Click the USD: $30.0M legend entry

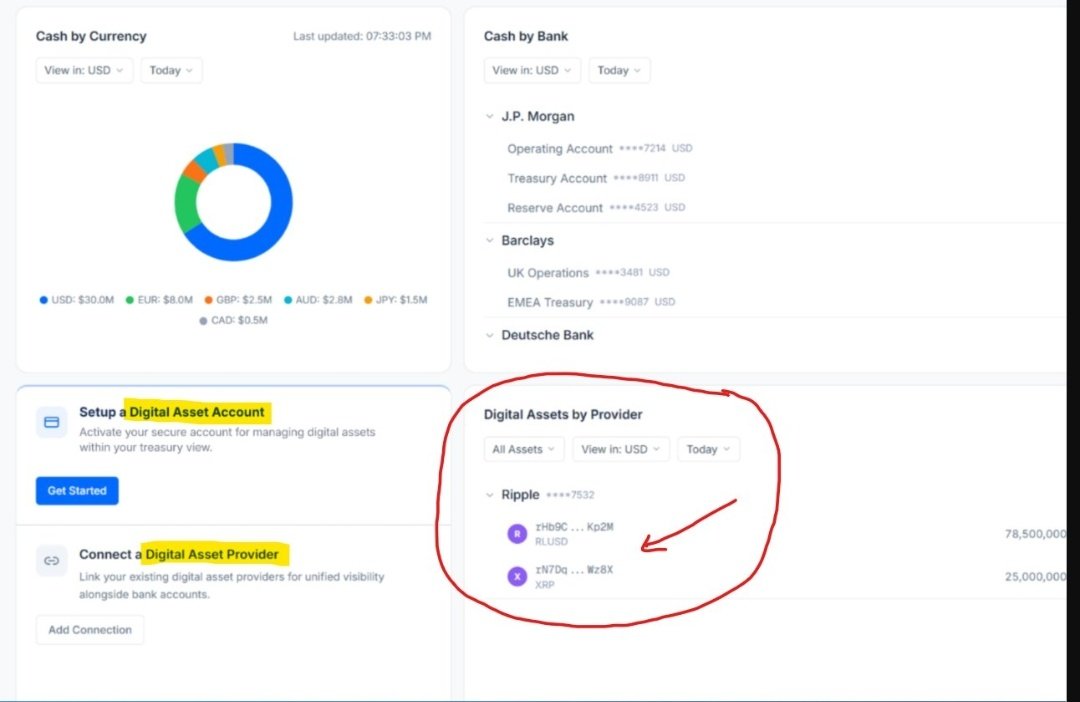click(x=76, y=300)
